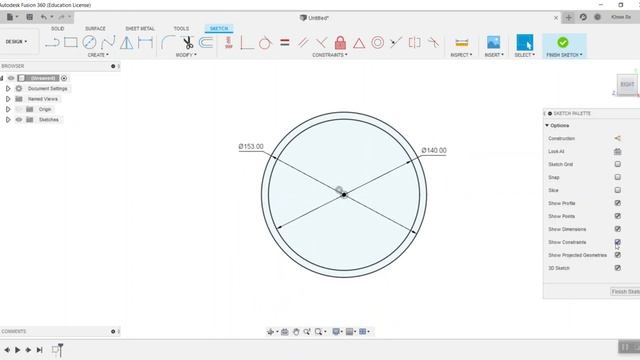Screen dimensions: 640x360
Task: Select the Rectangle sketch tool
Action: (71, 42)
